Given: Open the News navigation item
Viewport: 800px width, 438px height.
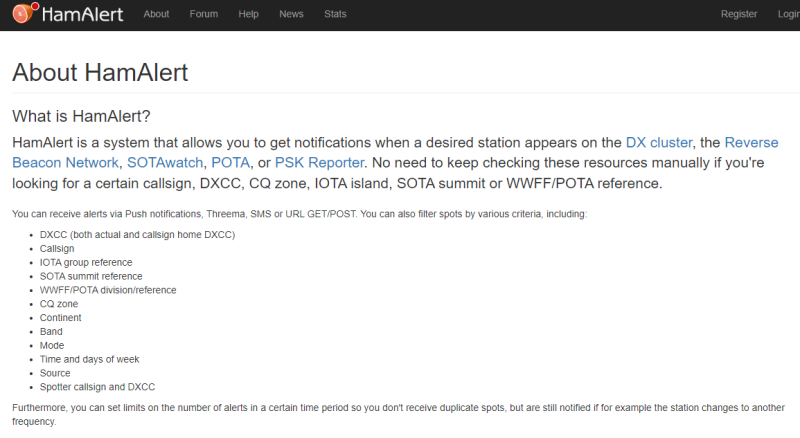Looking at the screenshot, I should coord(291,14).
